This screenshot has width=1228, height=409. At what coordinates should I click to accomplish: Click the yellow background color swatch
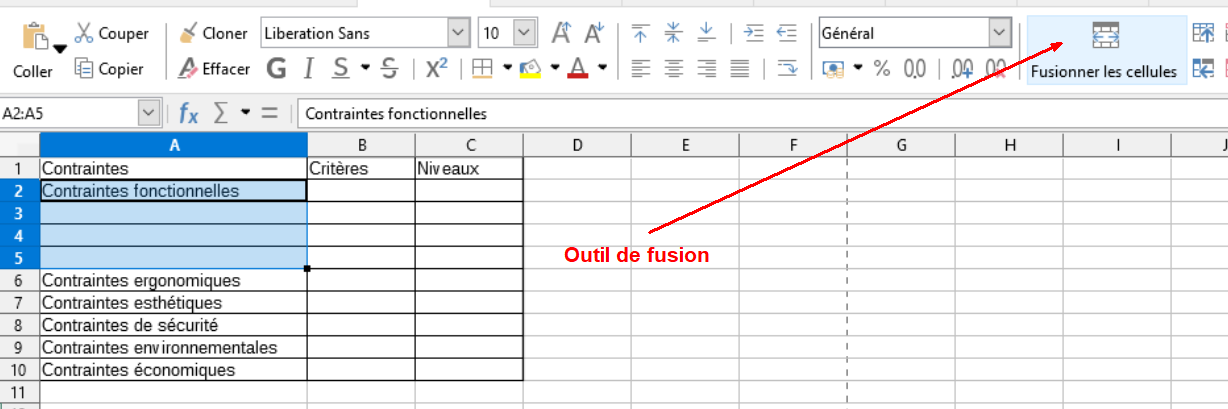click(x=530, y=69)
